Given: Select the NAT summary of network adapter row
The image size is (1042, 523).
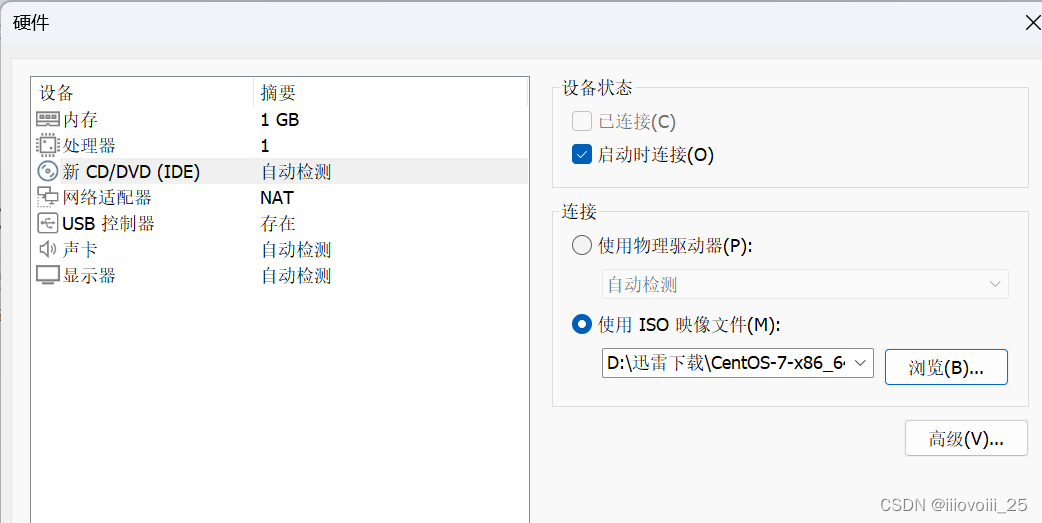Looking at the screenshot, I should pos(276,197).
